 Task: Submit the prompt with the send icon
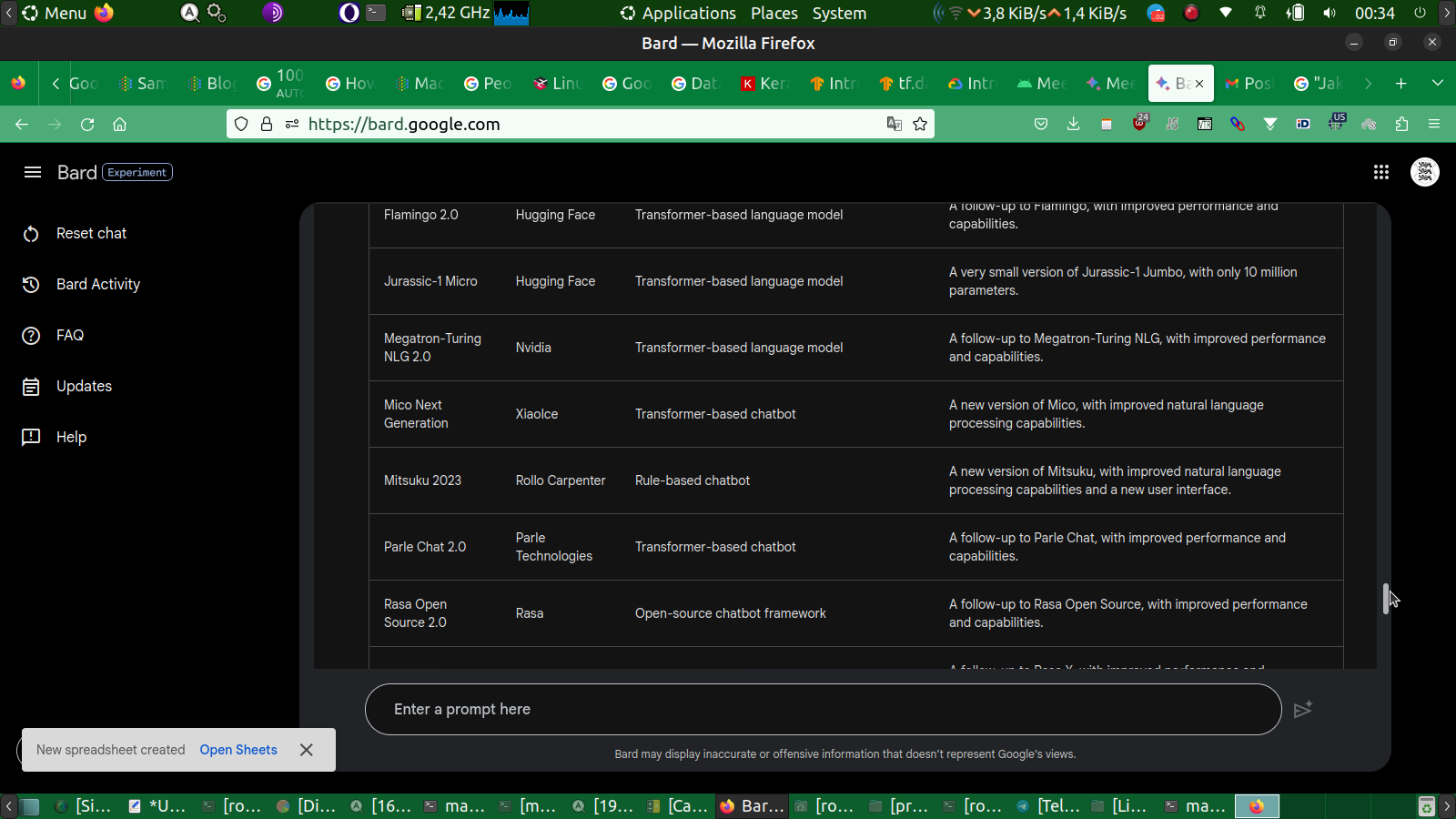[x=1303, y=709]
